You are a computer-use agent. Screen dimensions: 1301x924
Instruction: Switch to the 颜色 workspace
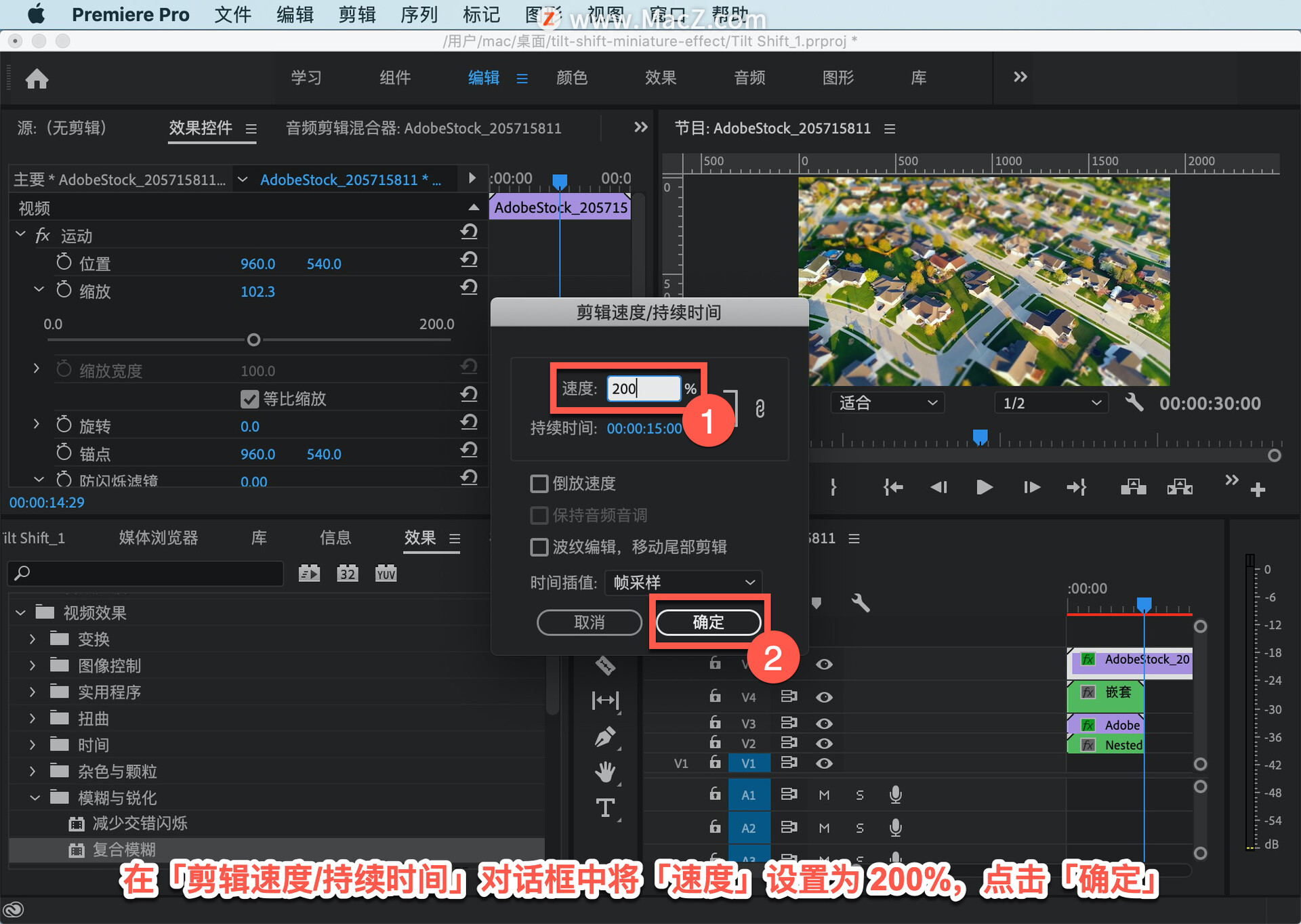572,77
